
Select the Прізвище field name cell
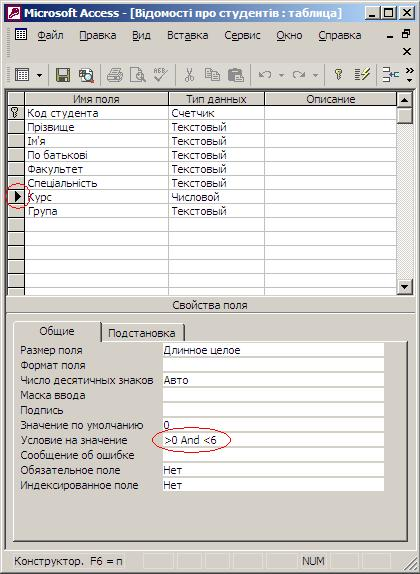(x=96, y=127)
